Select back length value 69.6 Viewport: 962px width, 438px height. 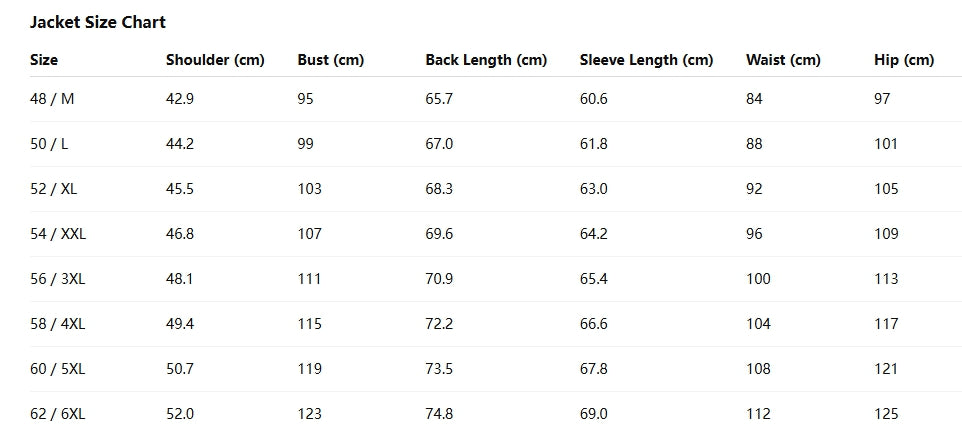(439, 234)
